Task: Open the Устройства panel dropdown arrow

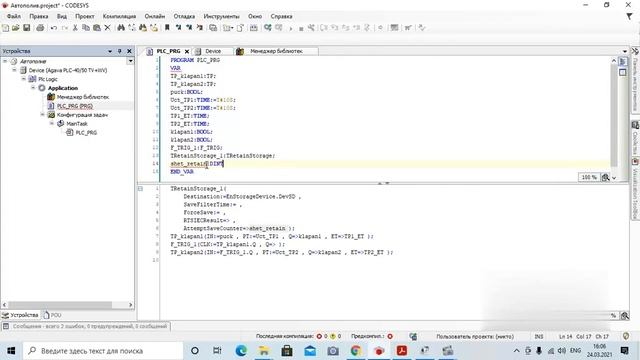Action: 110,51
